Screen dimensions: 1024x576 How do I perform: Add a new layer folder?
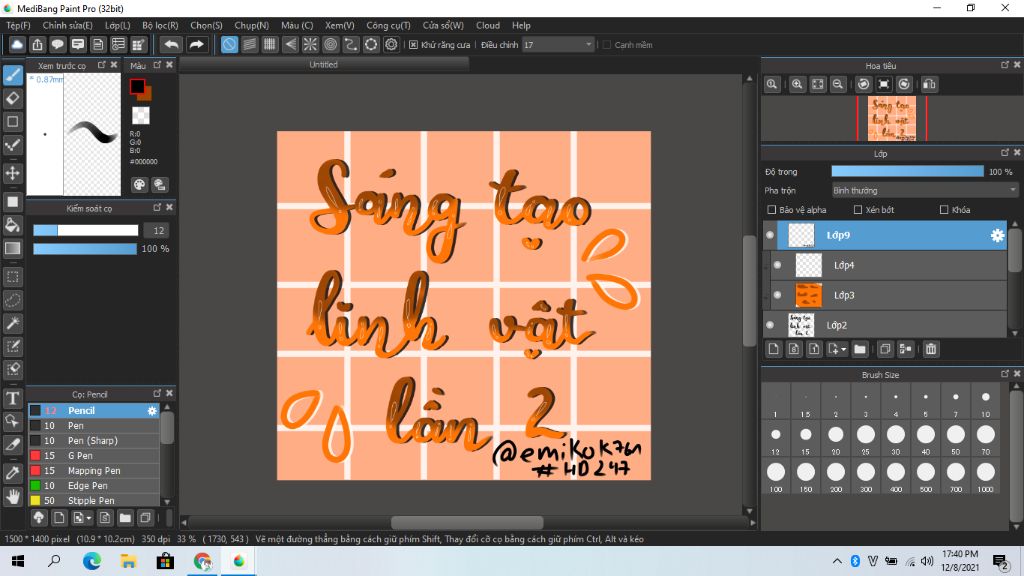[x=859, y=349]
